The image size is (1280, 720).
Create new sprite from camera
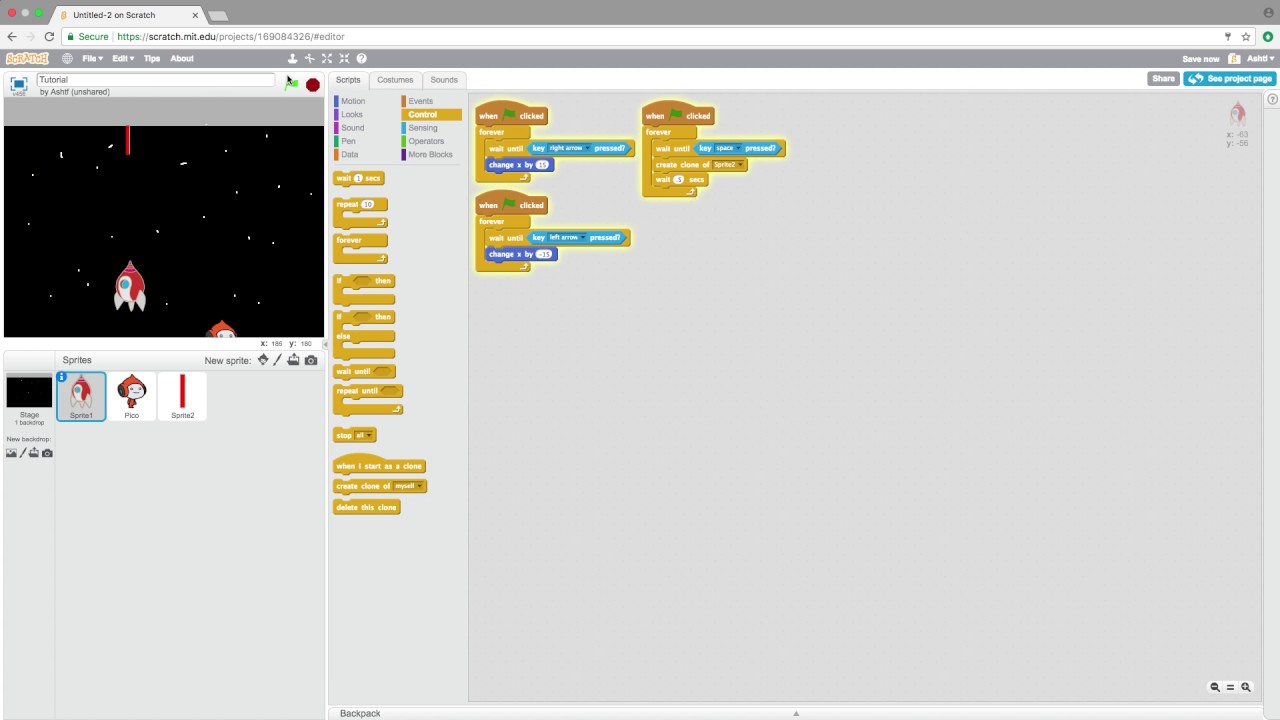coord(311,360)
